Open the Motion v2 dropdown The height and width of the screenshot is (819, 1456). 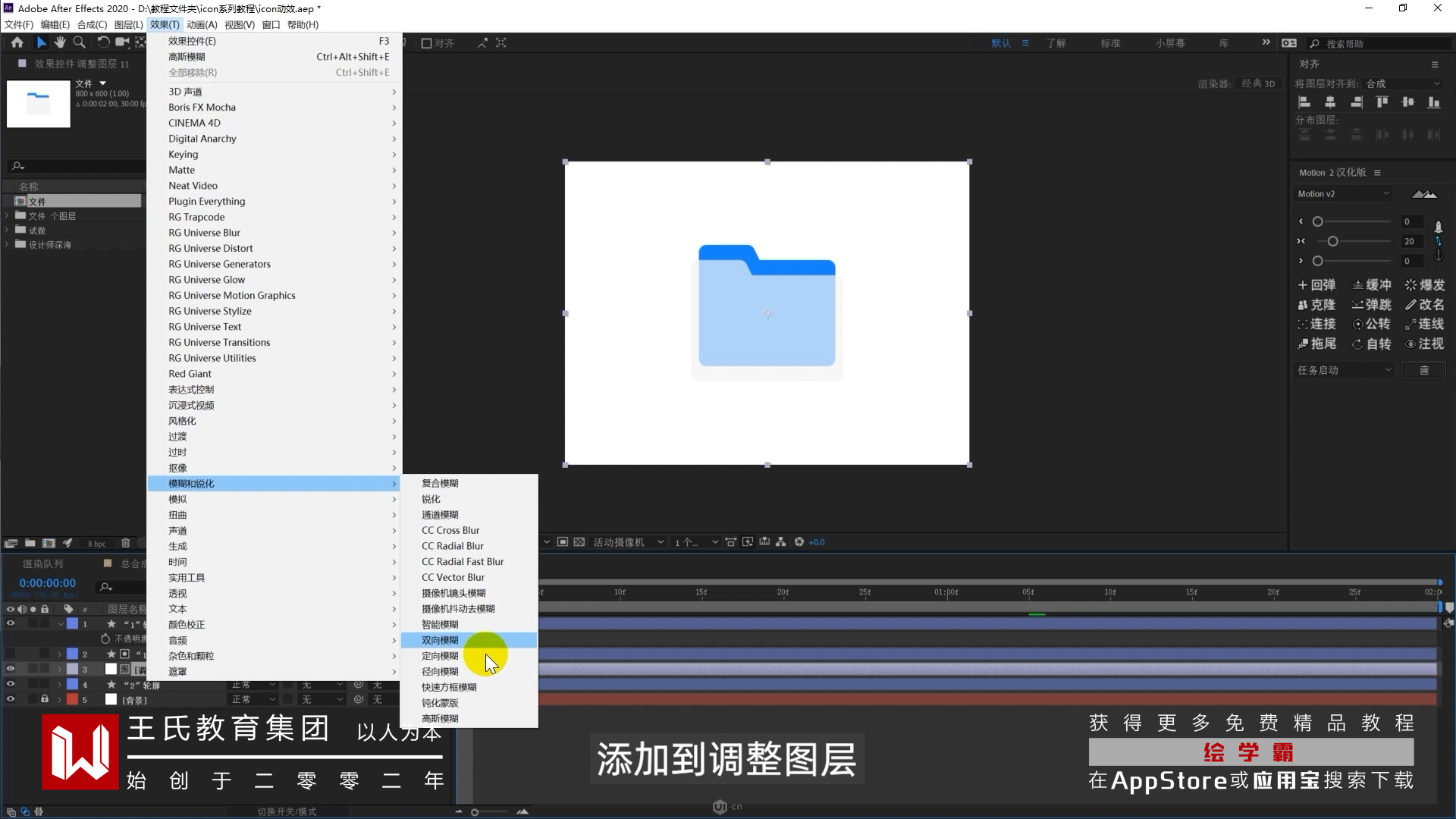click(1343, 194)
